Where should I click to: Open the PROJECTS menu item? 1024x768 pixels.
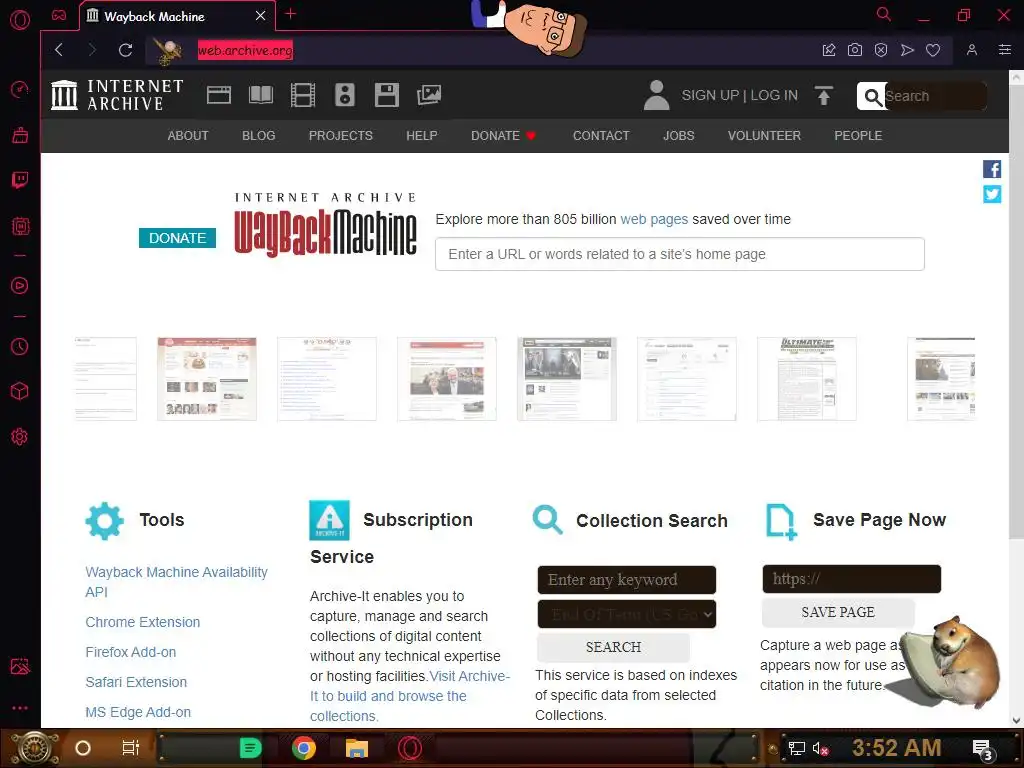340,135
